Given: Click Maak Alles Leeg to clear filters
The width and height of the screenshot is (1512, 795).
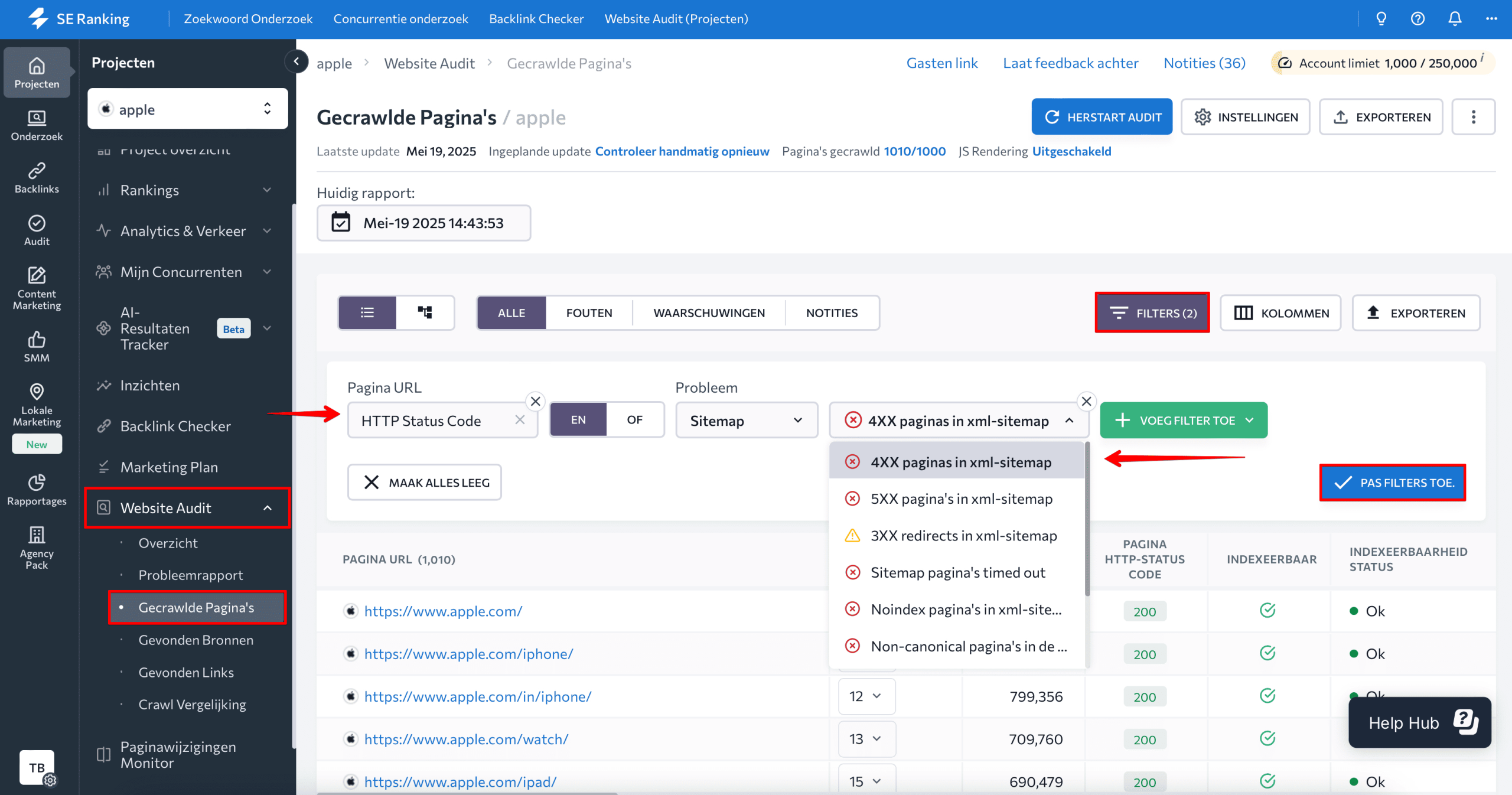Looking at the screenshot, I should [x=424, y=483].
